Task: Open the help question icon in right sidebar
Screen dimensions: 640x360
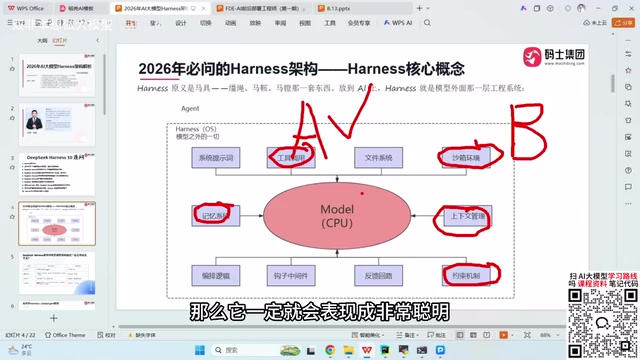Action: [x=628, y=170]
